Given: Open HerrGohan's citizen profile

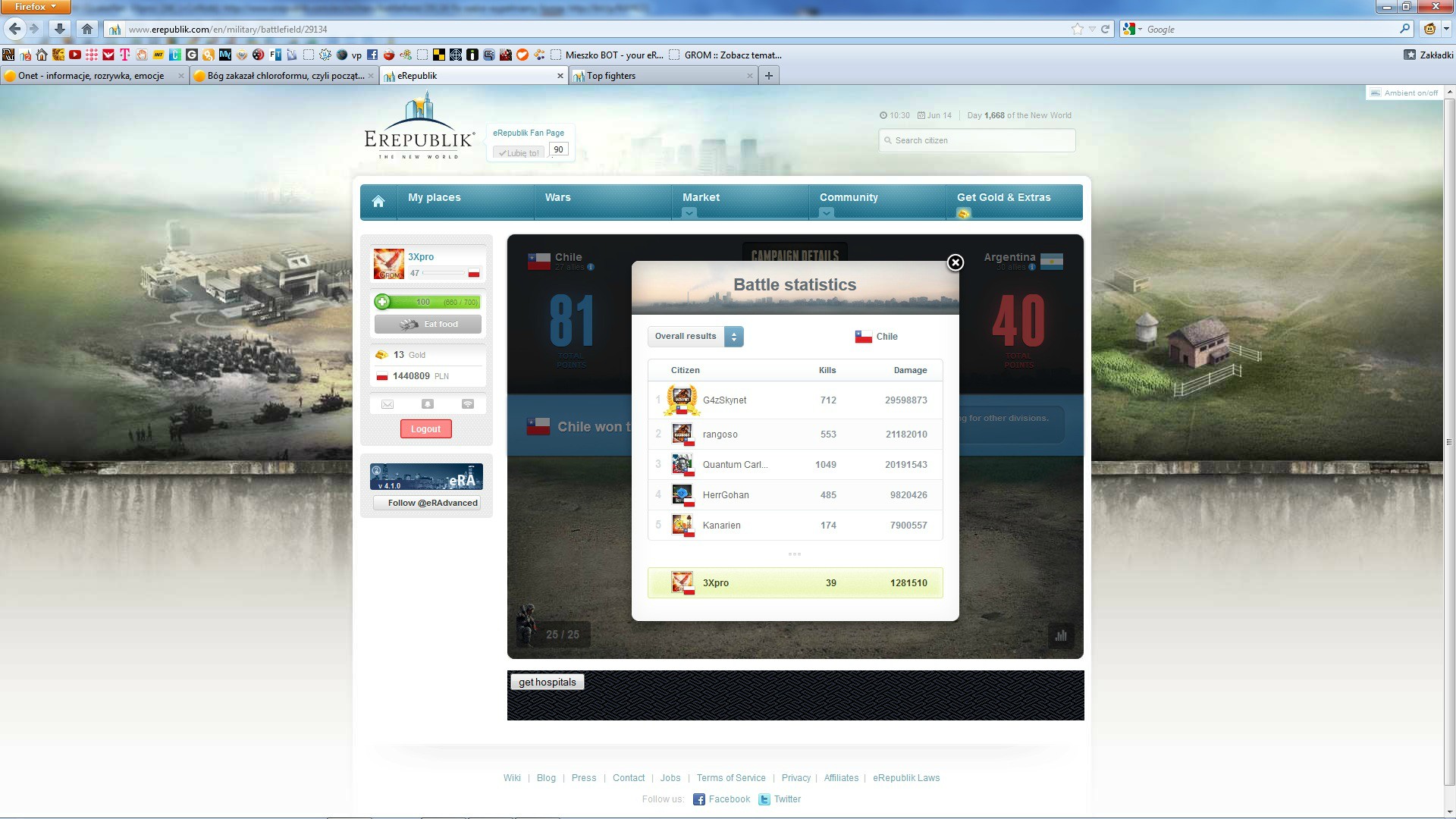Looking at the screenshot, I should (x=726, y=495).
